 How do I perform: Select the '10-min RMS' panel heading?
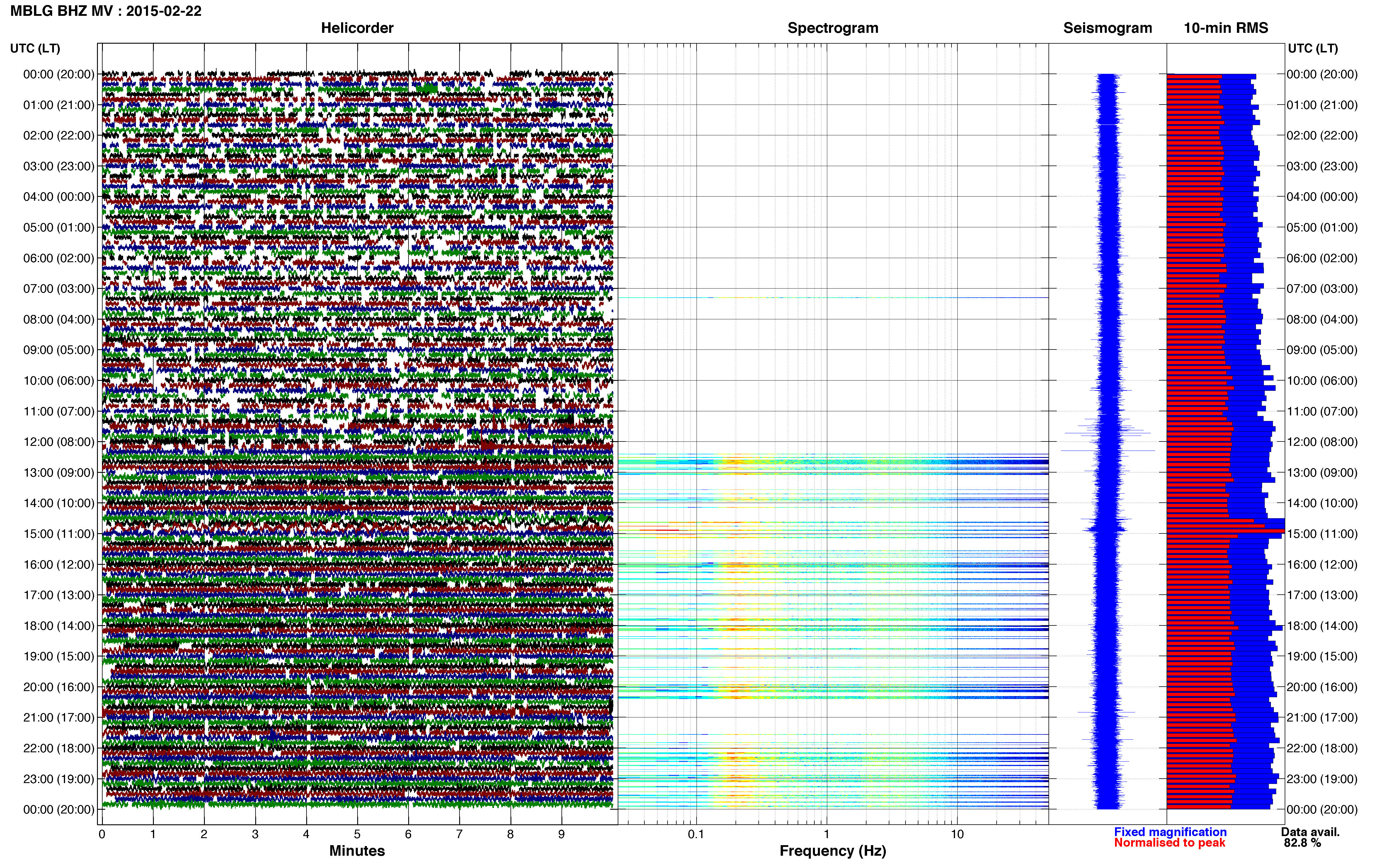coord(1225,28)
